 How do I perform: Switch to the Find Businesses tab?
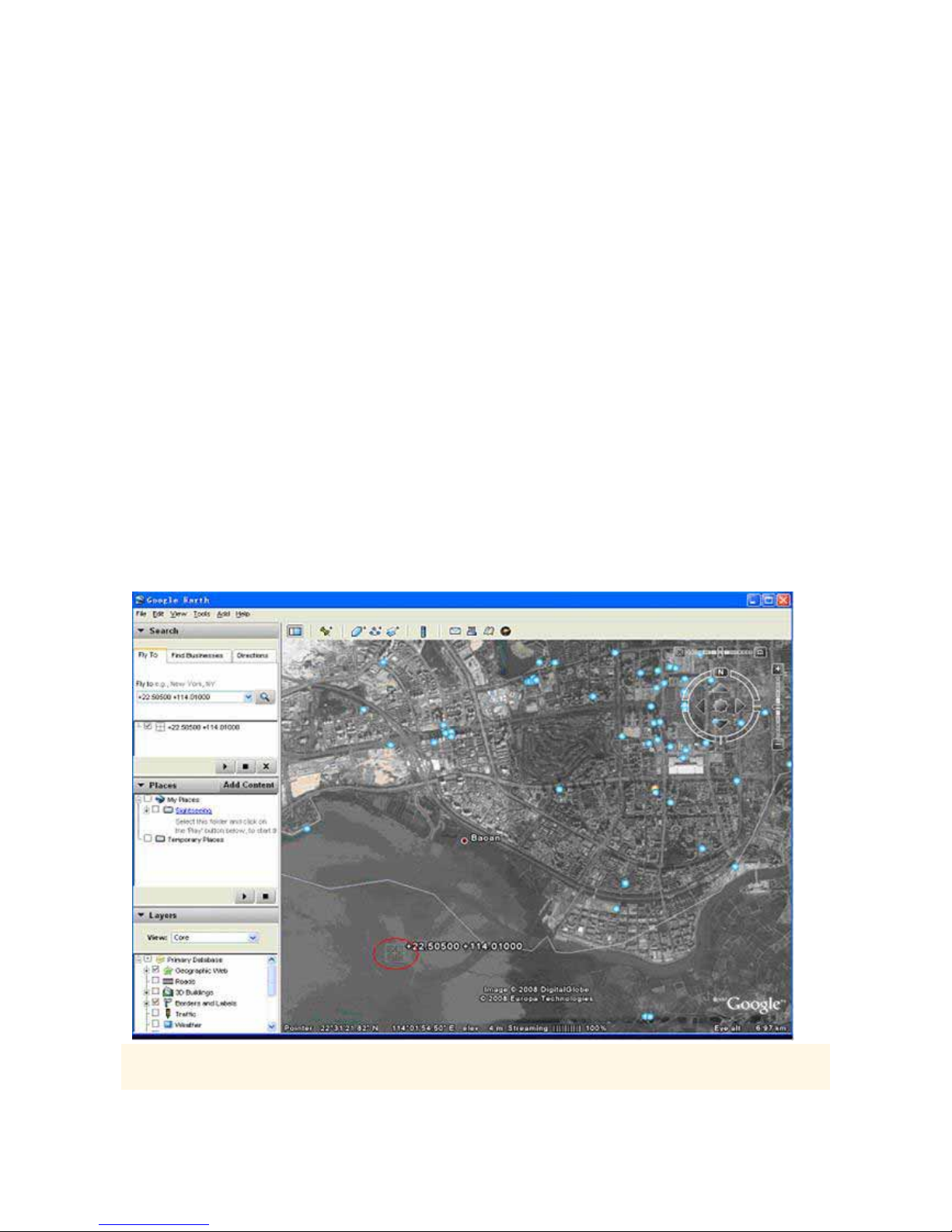click(197, 655)
